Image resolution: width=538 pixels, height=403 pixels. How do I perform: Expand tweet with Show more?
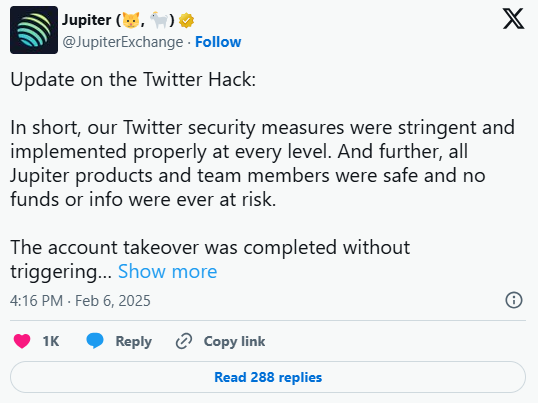[x=167, y=272]
